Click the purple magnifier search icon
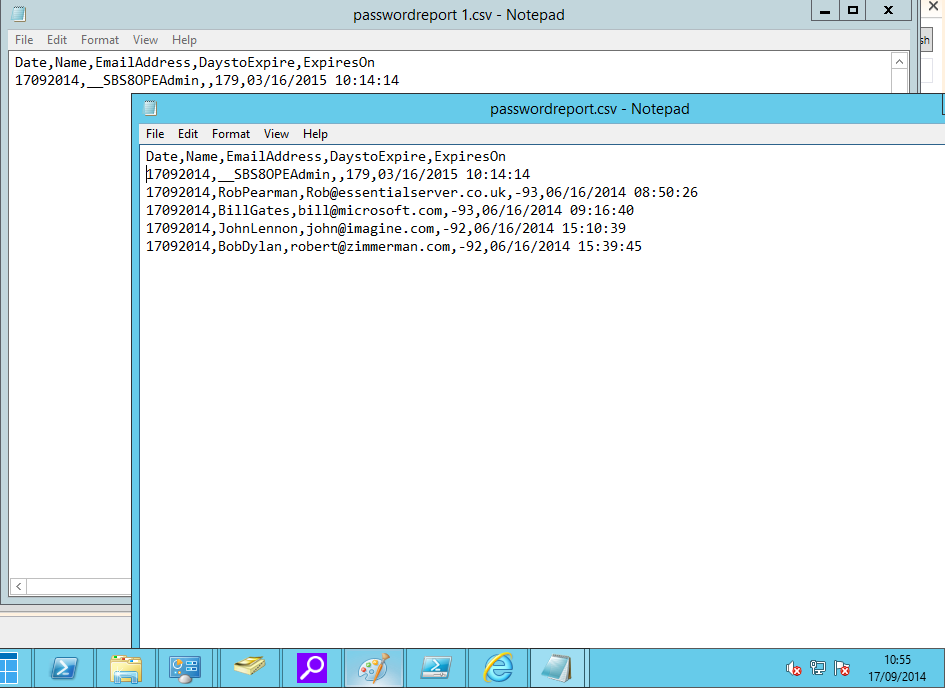Viewport: 945px width, 688px height. point(312,668)
